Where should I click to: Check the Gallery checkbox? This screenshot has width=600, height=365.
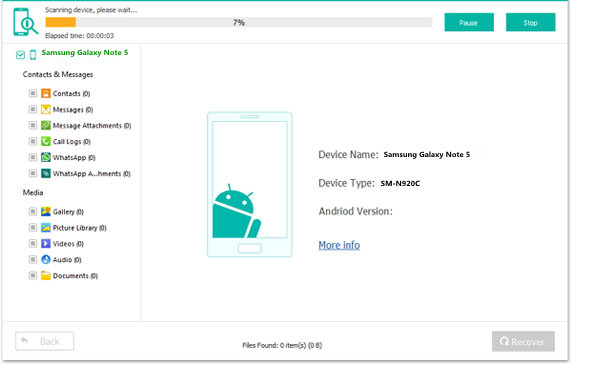point(33,212)
